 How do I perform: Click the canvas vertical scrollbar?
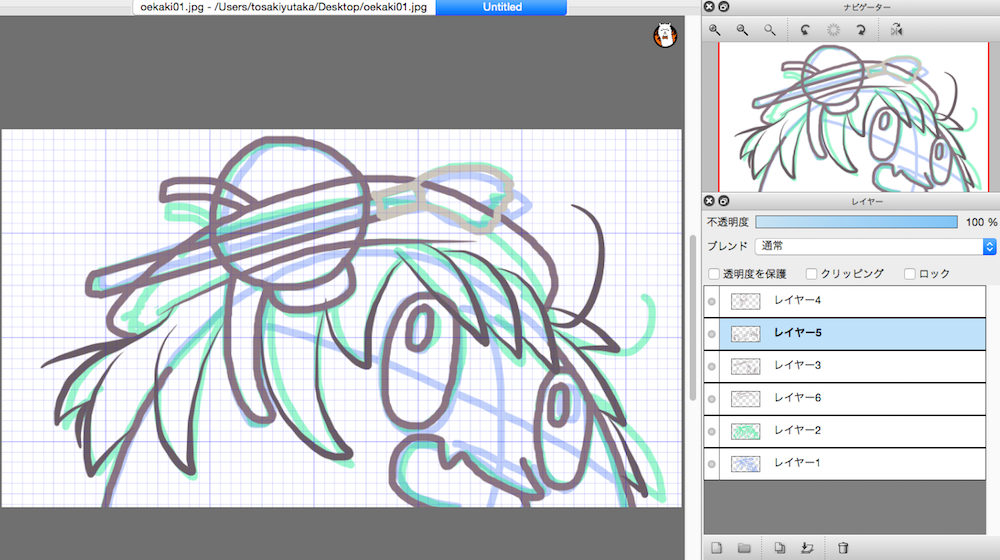pyautogui.click(x=693, y=318)
